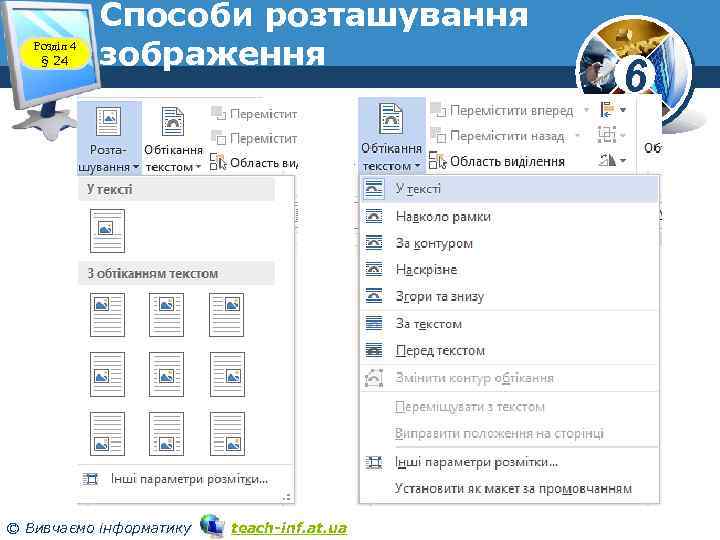720x540 pixels.
Task: Open the Rotate objects icon dropdown
Action: point(613,160)
